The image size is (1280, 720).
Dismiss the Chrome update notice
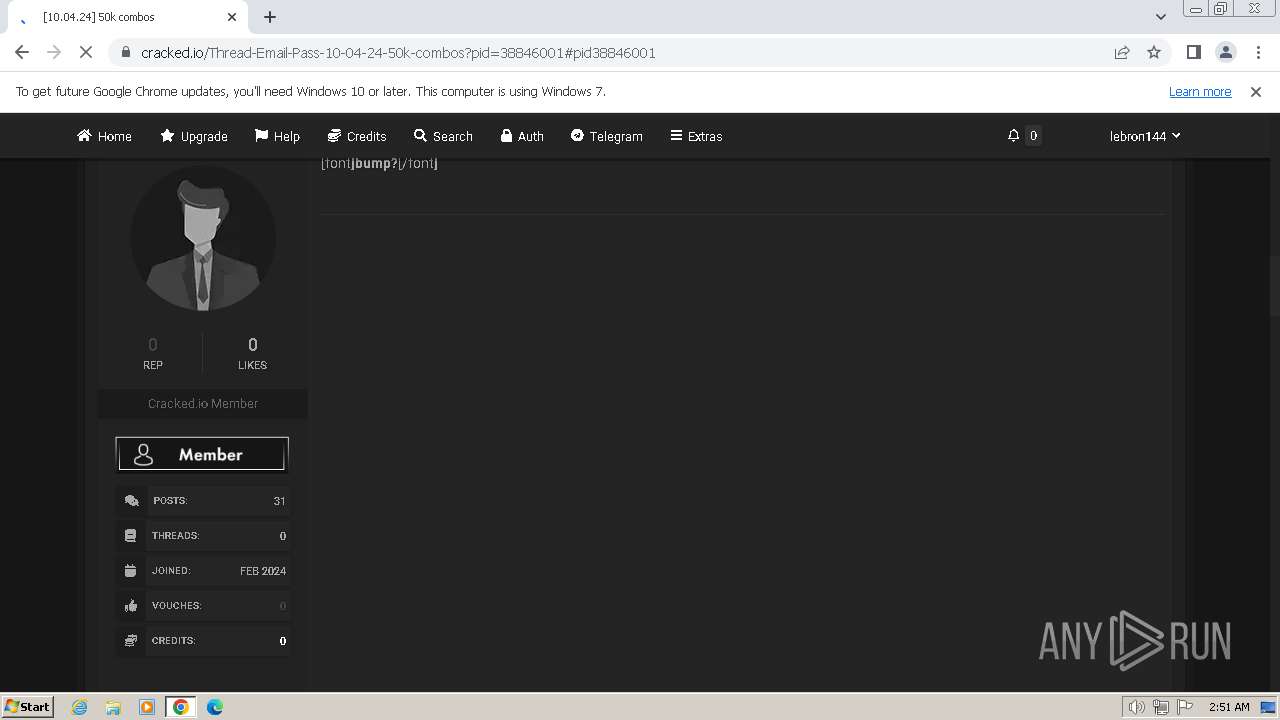point(1256,91)
